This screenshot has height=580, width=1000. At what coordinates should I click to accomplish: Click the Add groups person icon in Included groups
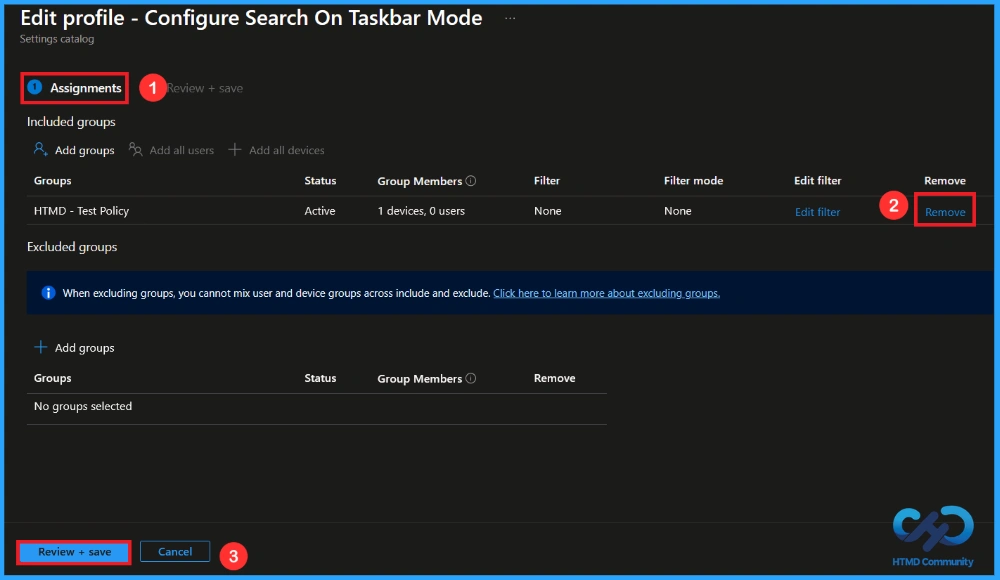pos(40,149)
